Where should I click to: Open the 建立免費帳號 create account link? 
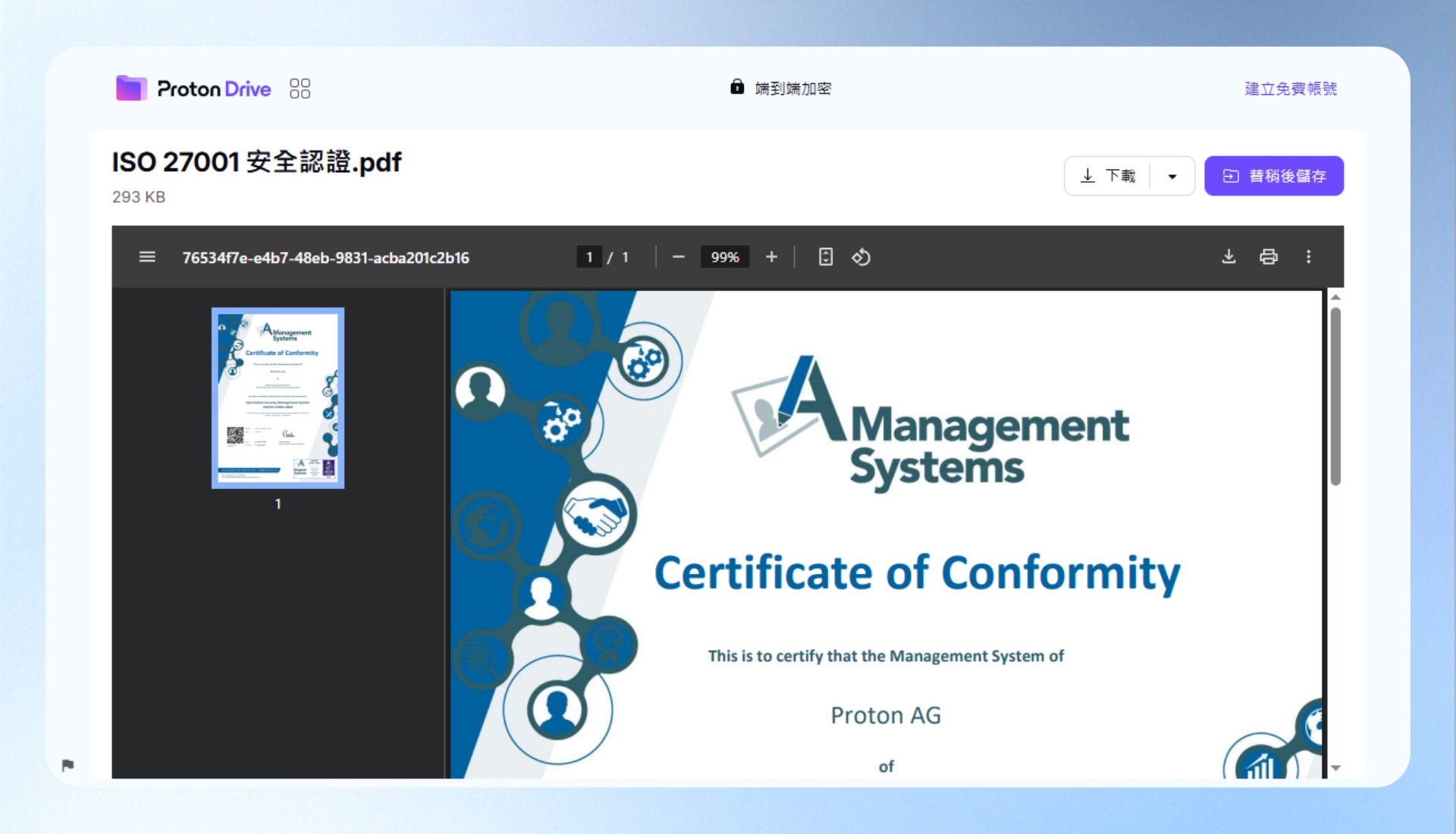[1291, 89]
